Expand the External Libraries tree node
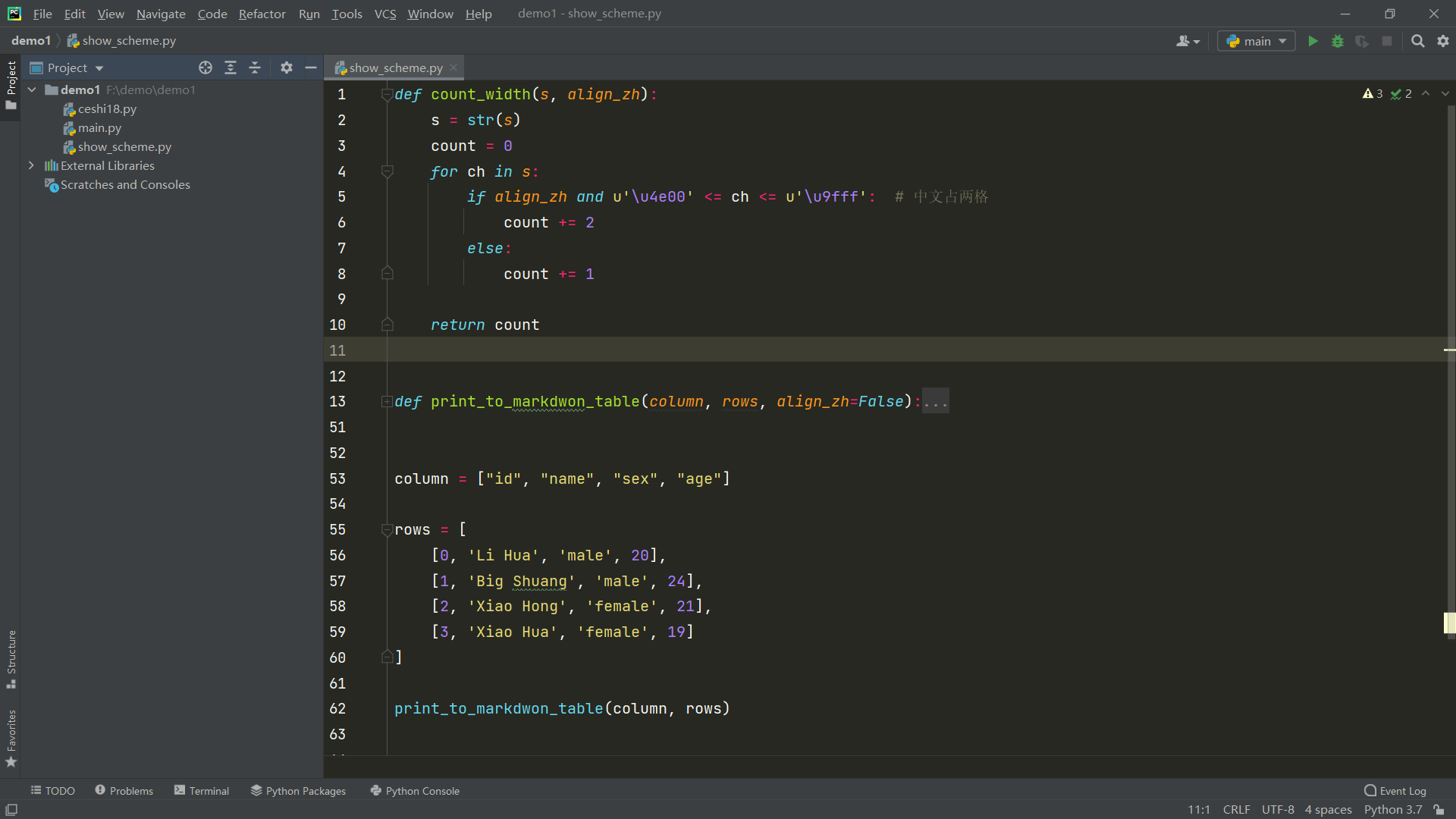The image size is (1456, 819). click(x=31, y=165)
